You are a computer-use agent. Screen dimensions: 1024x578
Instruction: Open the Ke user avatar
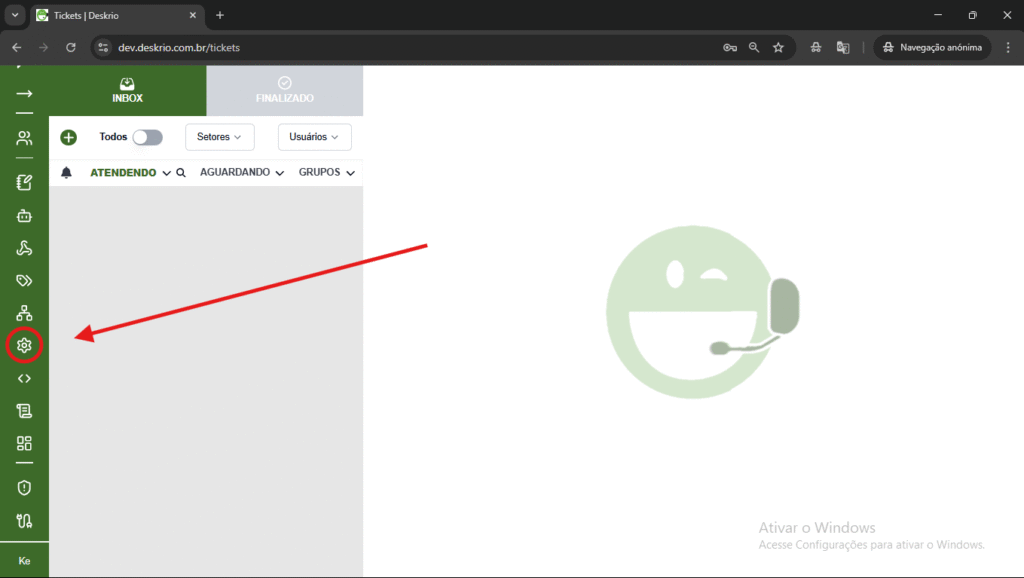point(24,561)
